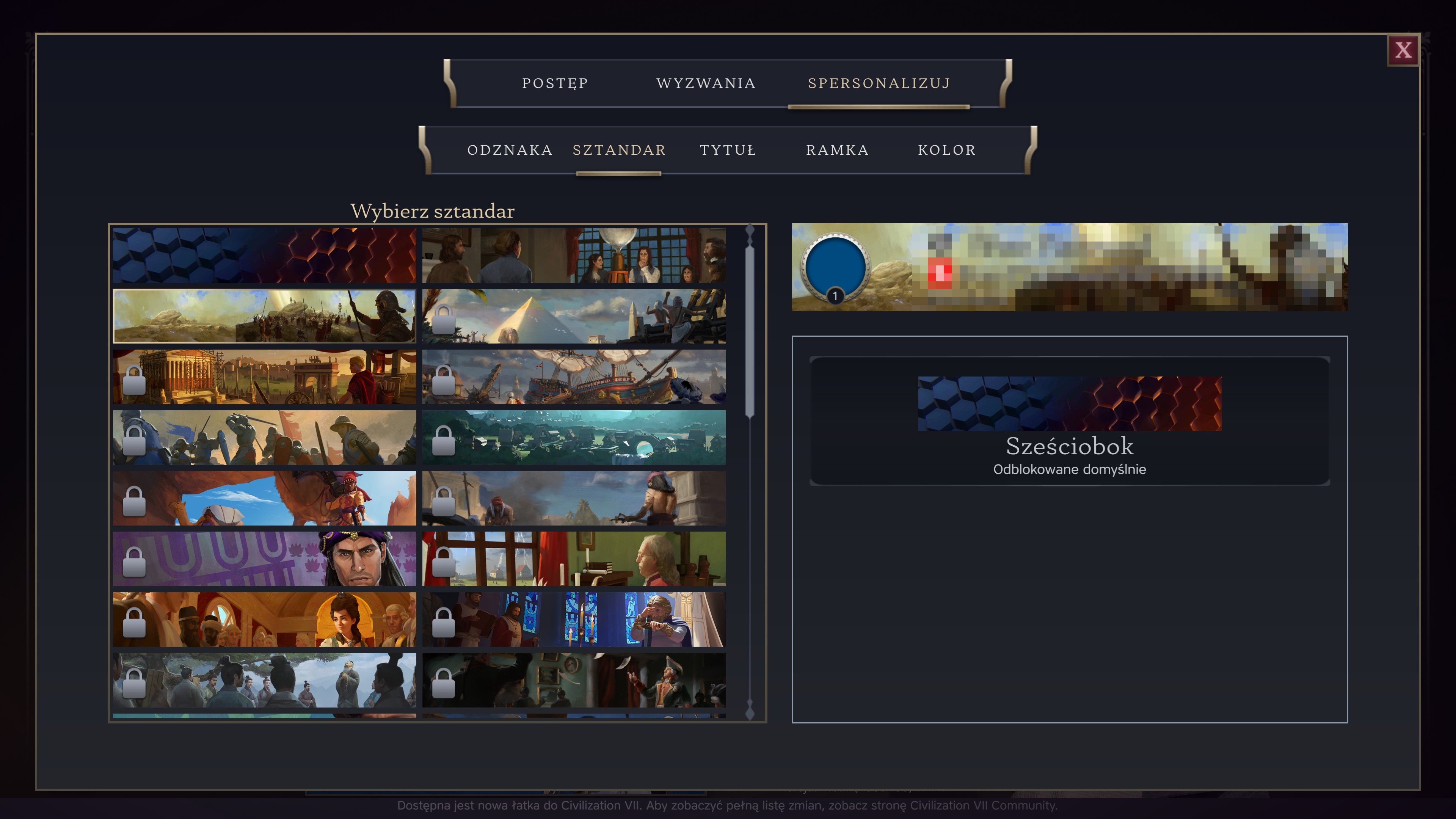Click the blue profile badge circle
Viewport: 1456px width, 819px height.
point(835,267)
